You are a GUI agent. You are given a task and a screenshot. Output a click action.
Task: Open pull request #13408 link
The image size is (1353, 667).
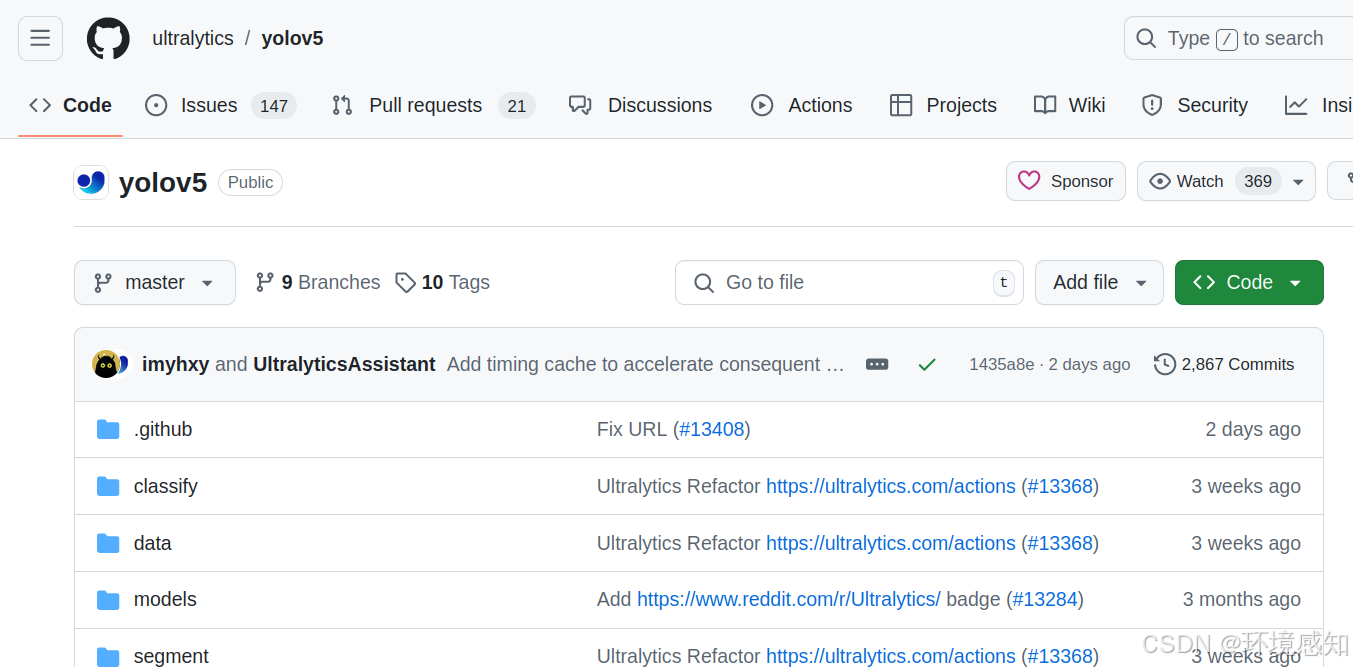(x=712, y=429)
